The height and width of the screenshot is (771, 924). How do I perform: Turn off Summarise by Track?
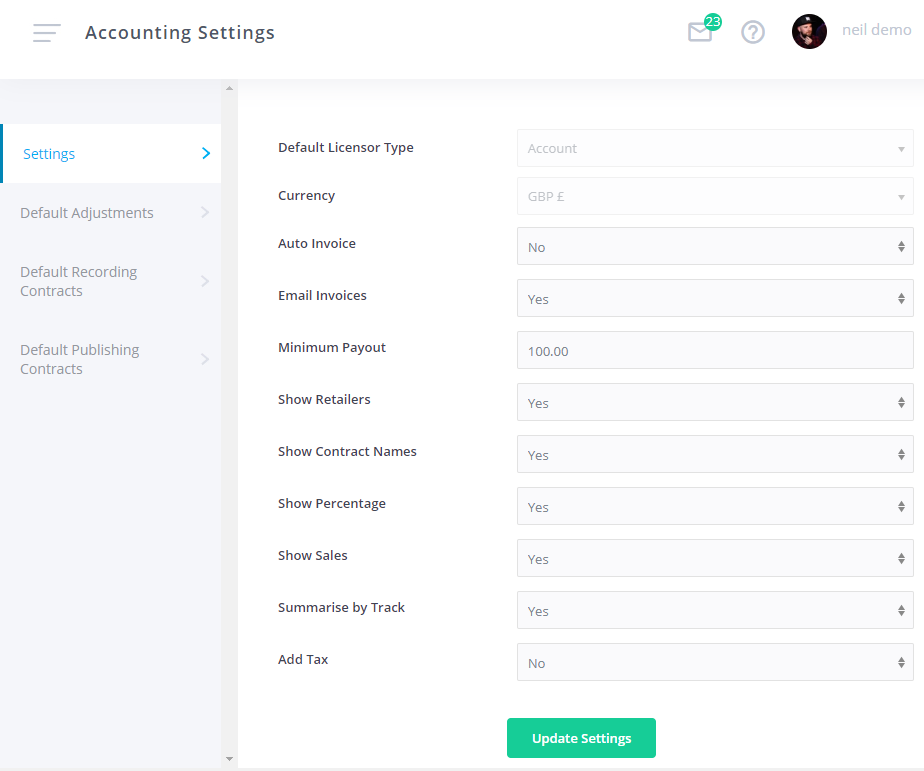pyautogui.click(x=714, y=610)
